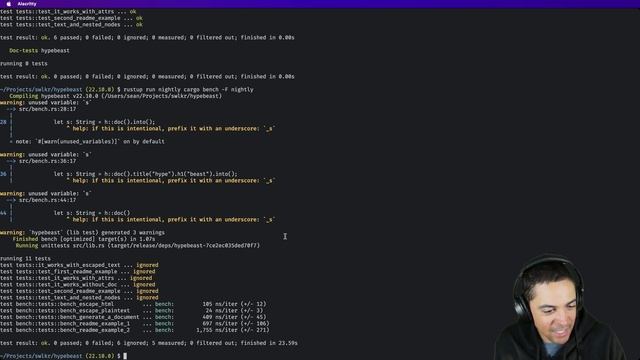Click the 'Finished bench [optimized]' line
Screen dimensions: 640x360
84,239
